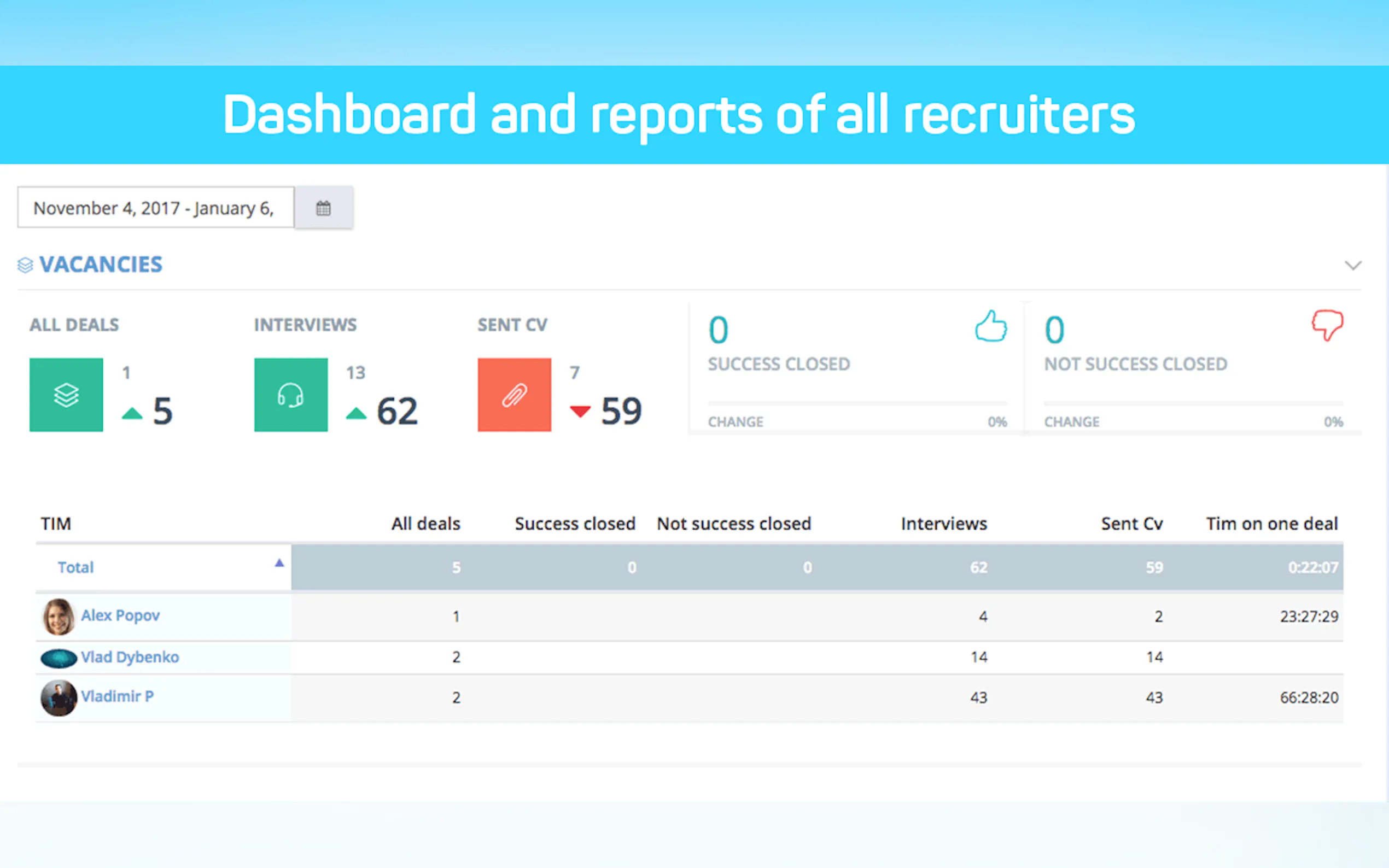This screenshot has height=868, width=1389.
Task: Click the Success Closed change progress bar
Action: click(x=857, y=403)
